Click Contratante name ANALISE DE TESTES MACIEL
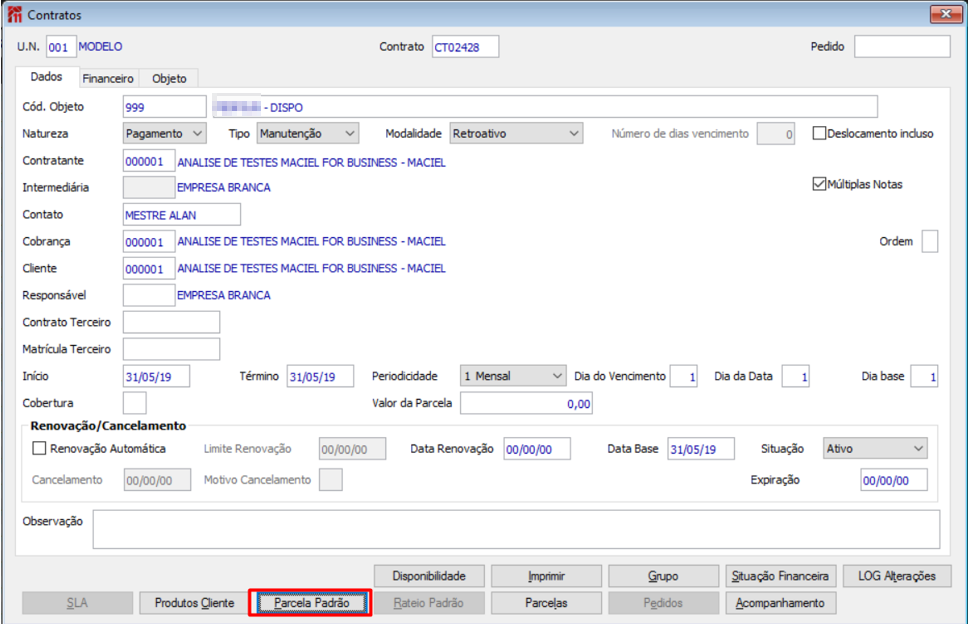The height and width of the screenshot is (624, 969). pos(311,162)
